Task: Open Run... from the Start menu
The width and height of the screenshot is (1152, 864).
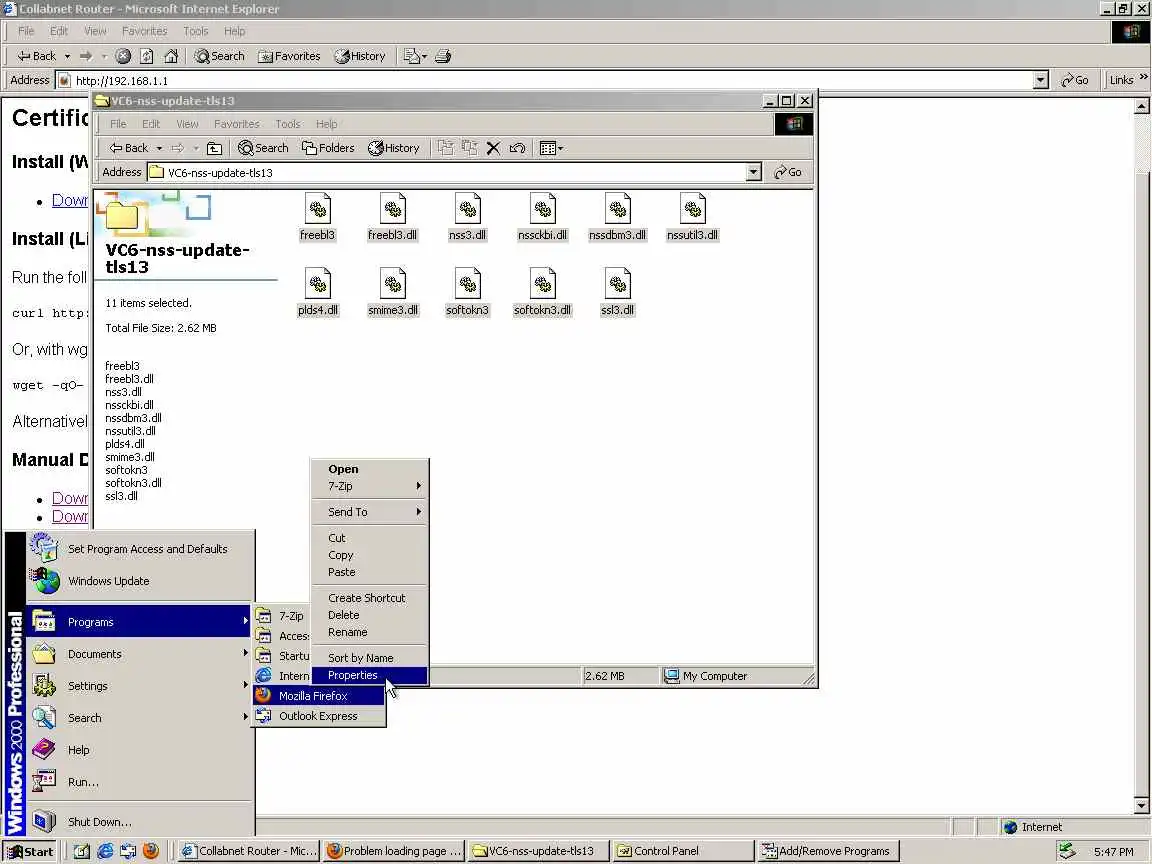Action: [x=140, y=782]
